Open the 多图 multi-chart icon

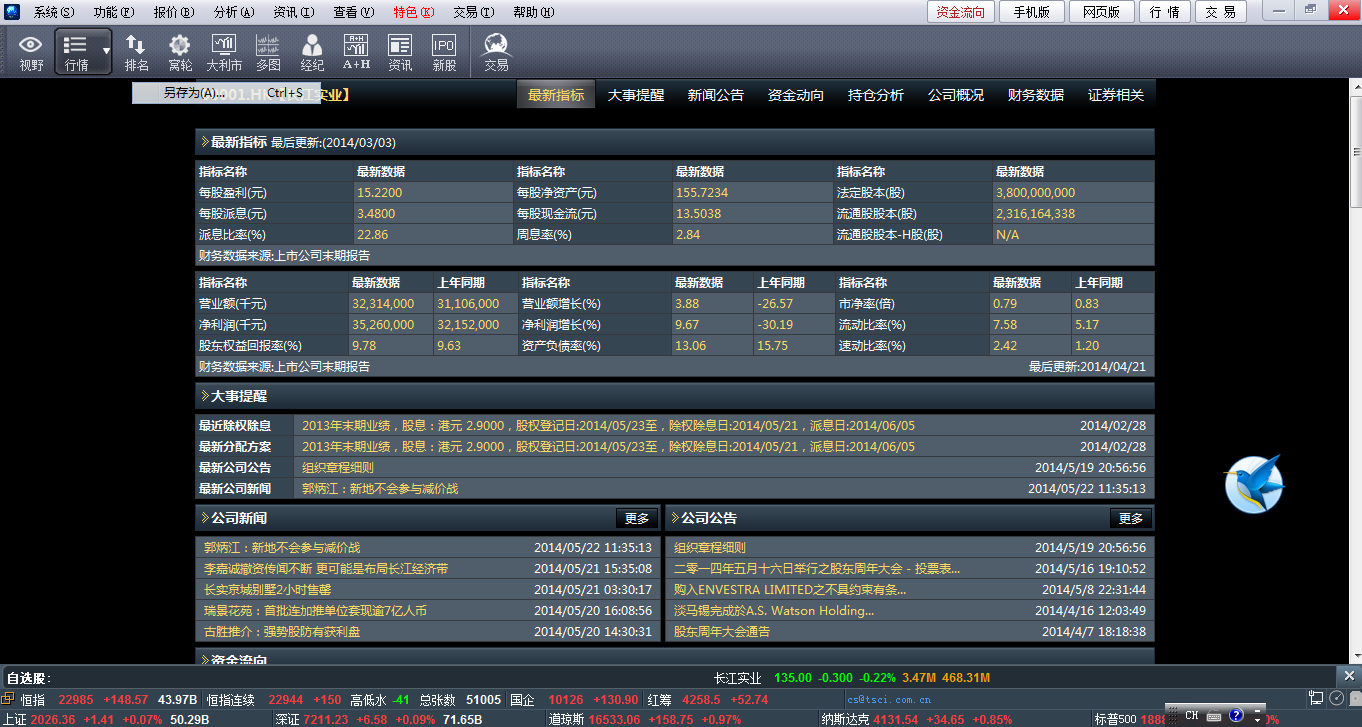268,52
